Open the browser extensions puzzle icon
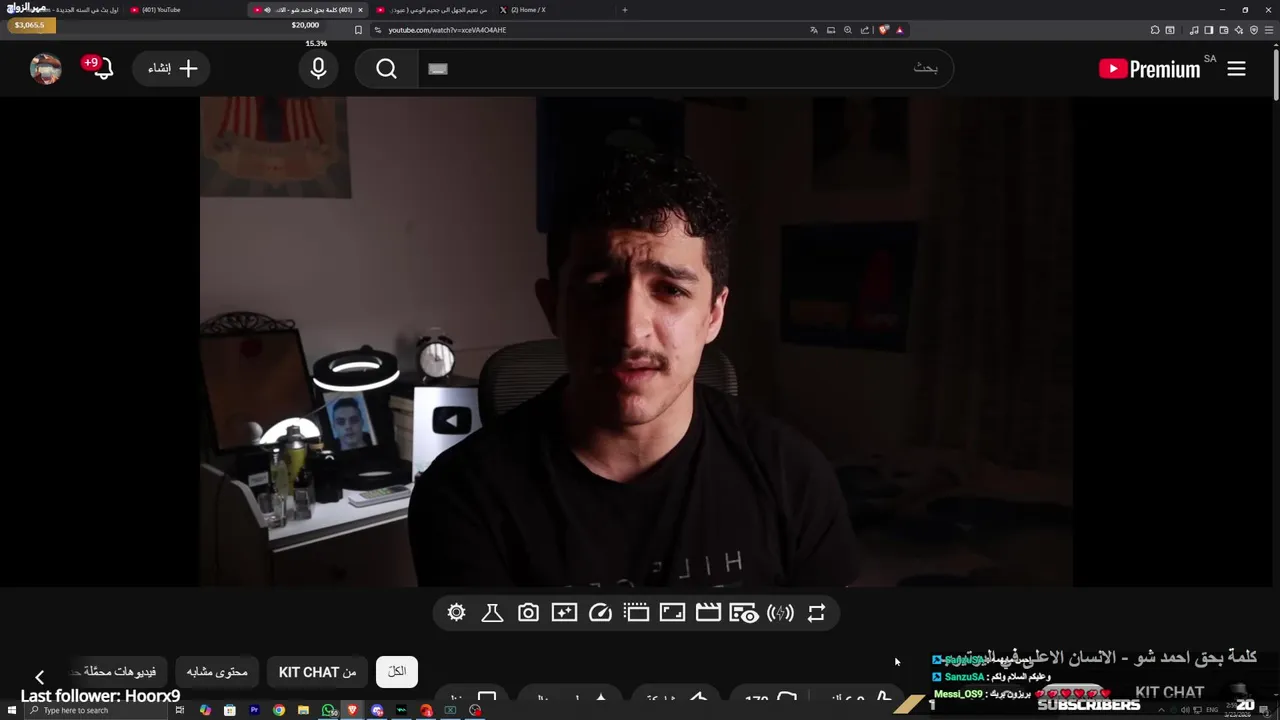Screen dimensions: 1280x720 (x=1155, y=30)
